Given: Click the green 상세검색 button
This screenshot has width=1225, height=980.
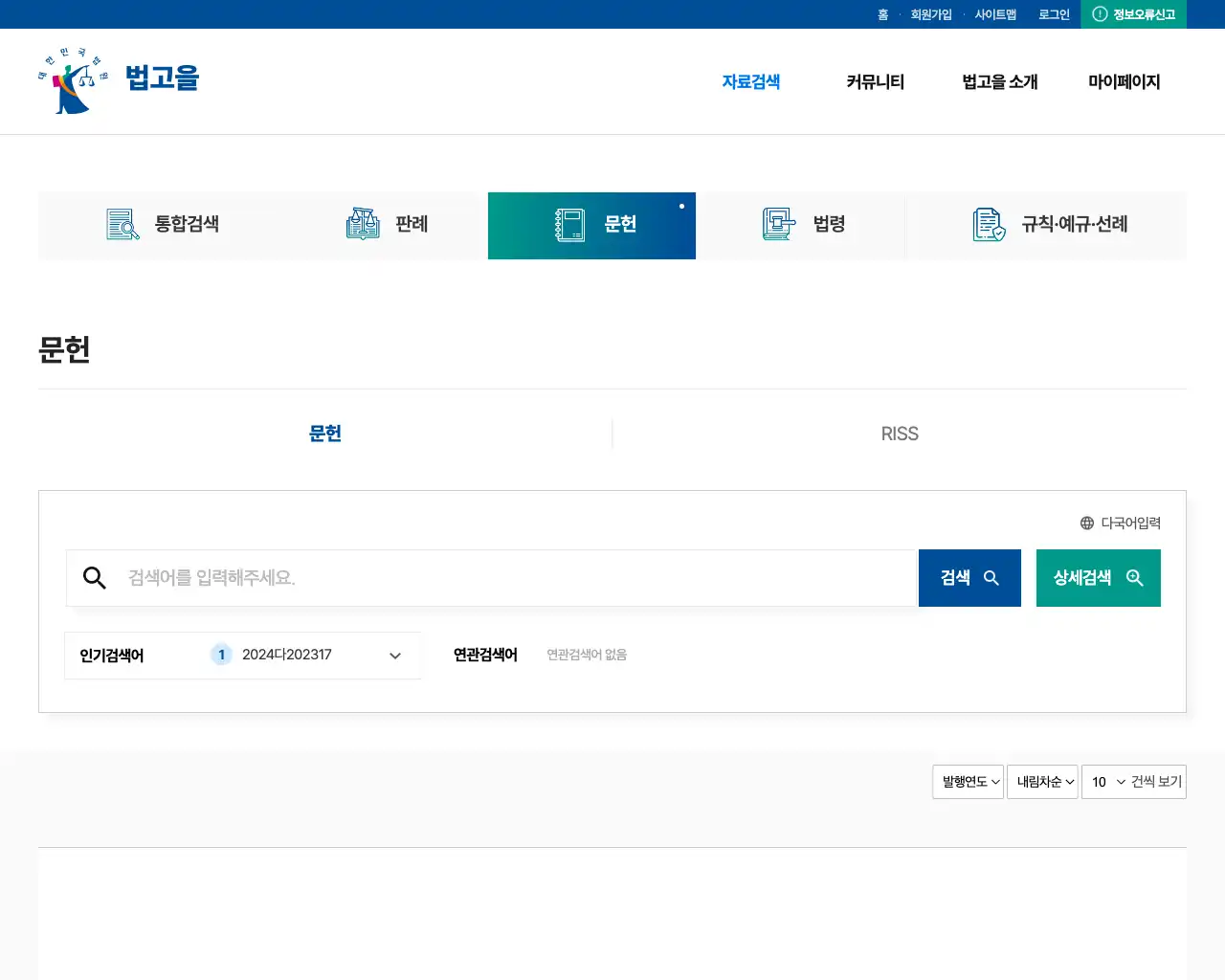Looking at the screenshot, I should [1099, 578].
